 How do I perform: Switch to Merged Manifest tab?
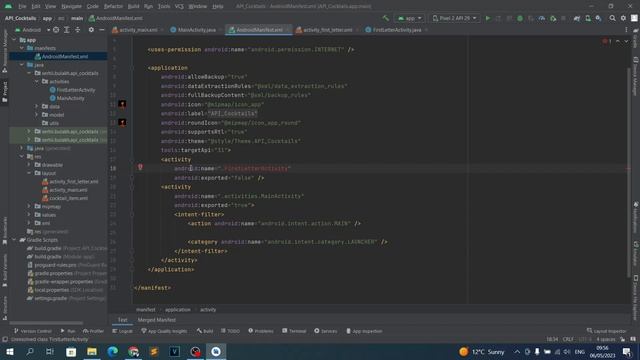[x=157, y=320]
